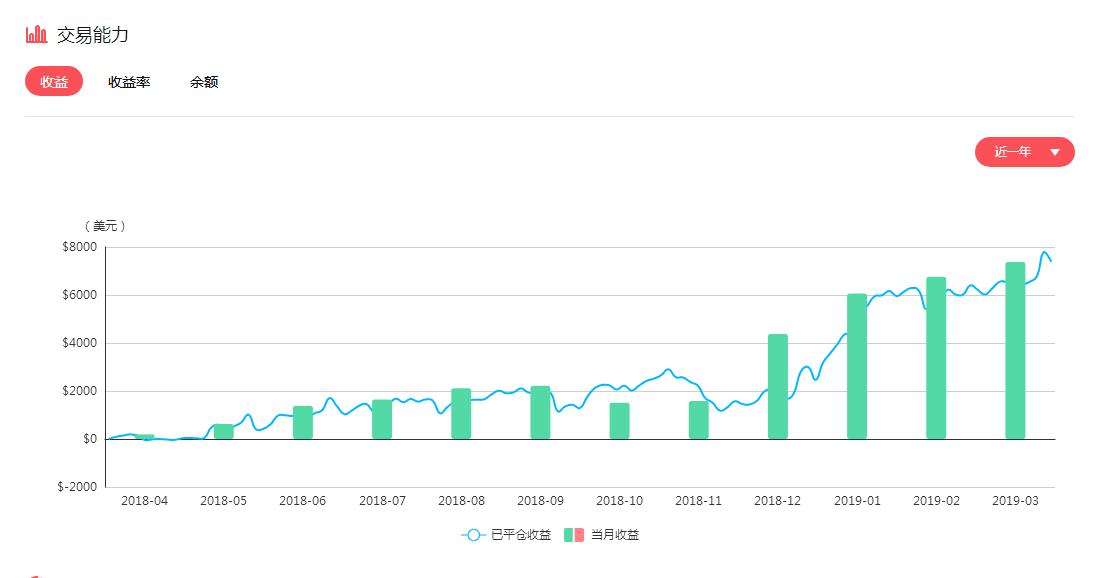The width and height of the screenshot is (1099, 578).
Task: Toggle the 当月收益 legend bar series
Action: pos(601,535)
